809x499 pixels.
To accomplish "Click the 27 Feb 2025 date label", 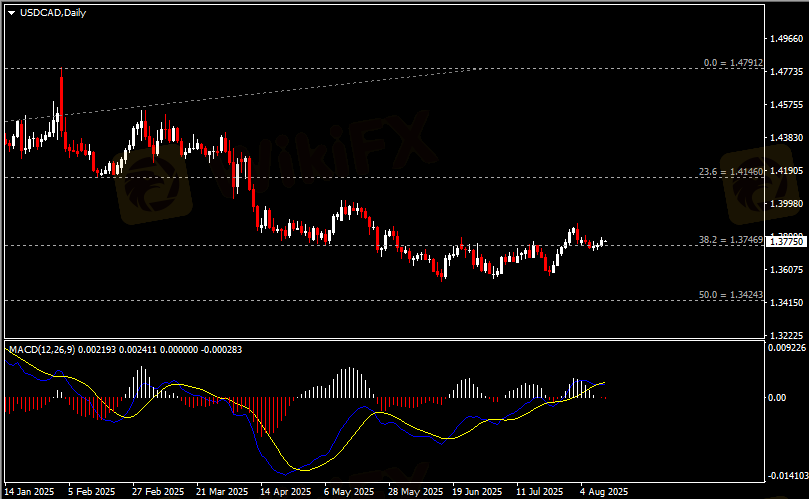I will 157,492.
